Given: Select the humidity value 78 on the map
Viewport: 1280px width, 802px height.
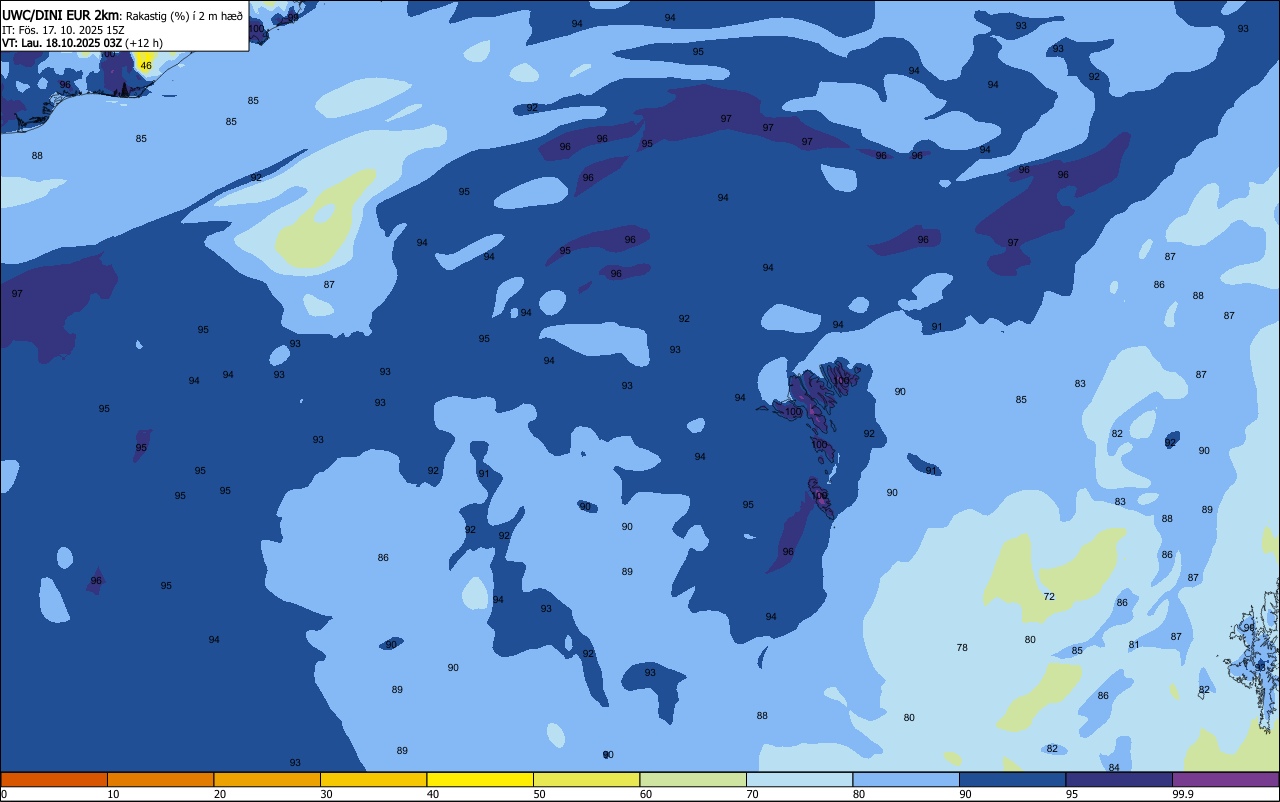Looking at the screenshot, I should [x=962, y=648].
